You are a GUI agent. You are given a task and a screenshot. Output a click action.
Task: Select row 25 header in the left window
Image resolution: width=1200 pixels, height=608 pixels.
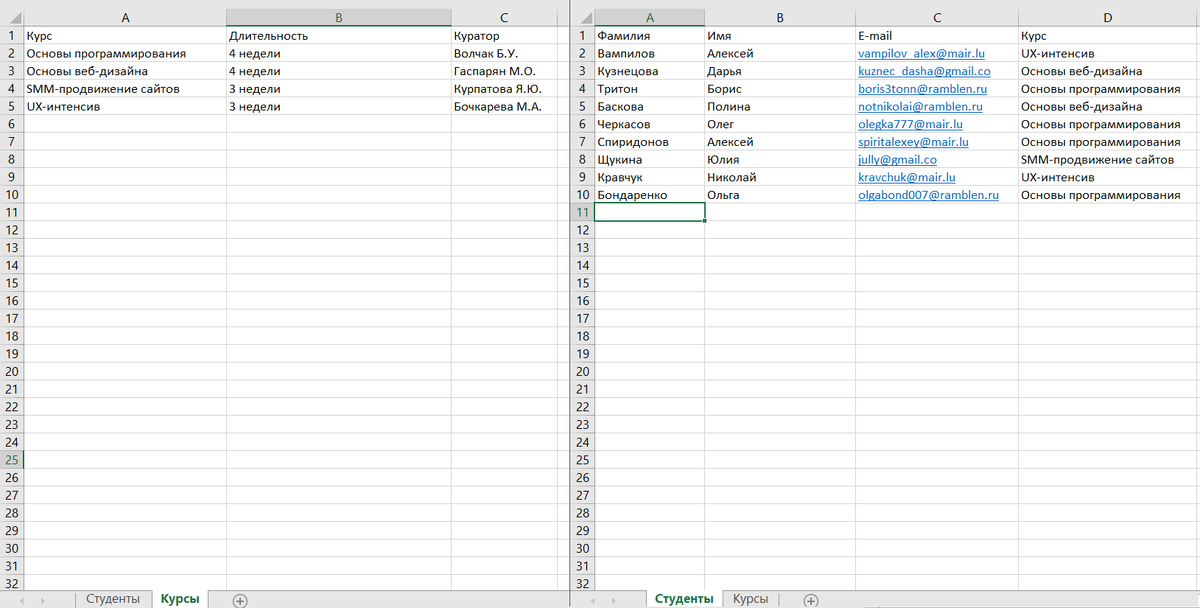point(12,460)
